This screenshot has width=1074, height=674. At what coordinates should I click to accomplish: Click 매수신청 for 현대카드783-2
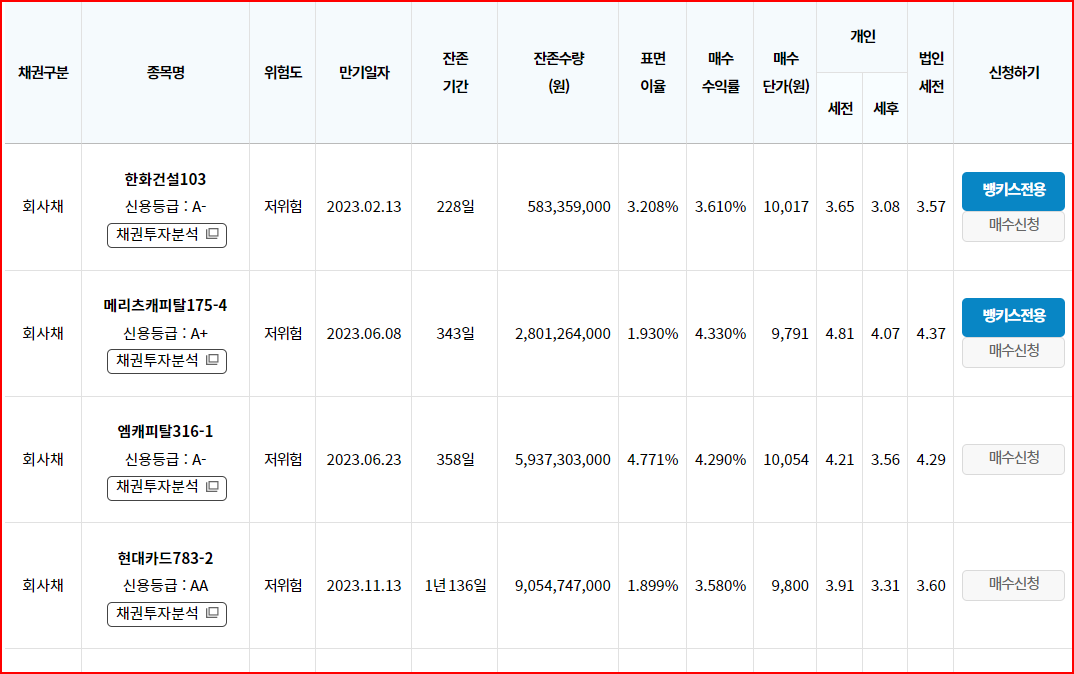(1013, 585)
